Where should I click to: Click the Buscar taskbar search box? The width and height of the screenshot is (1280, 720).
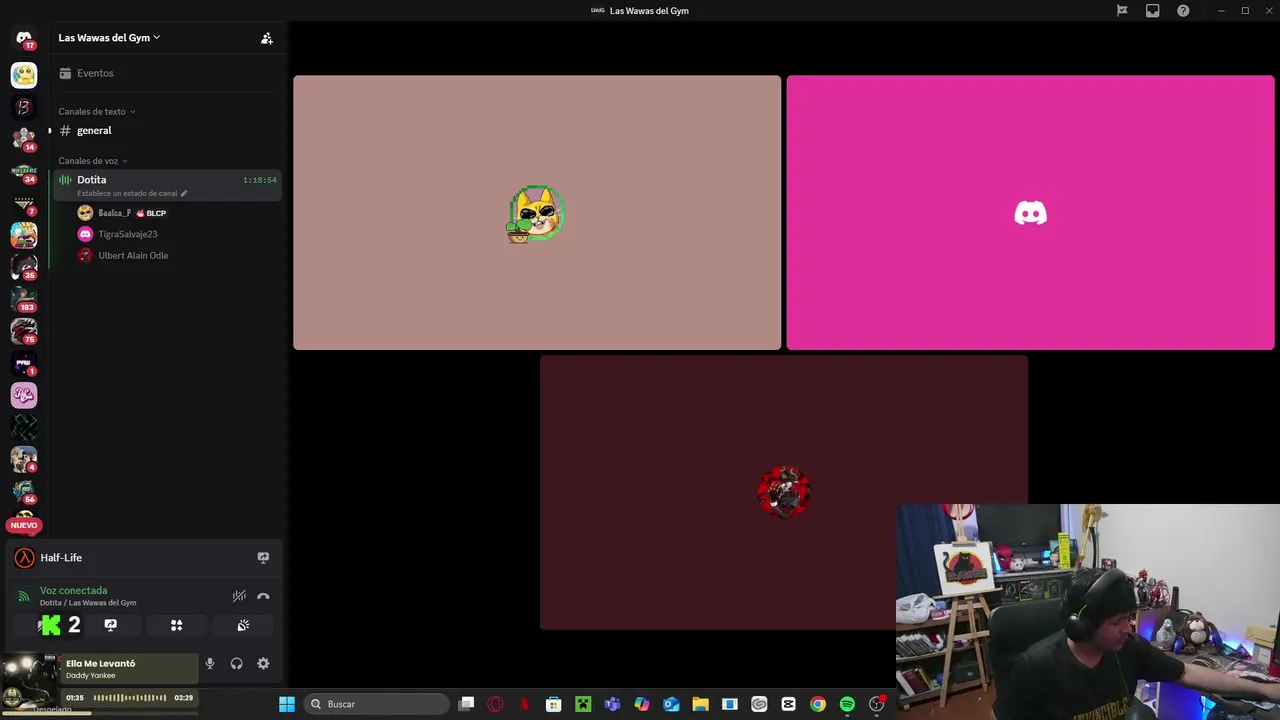point(376,704)
